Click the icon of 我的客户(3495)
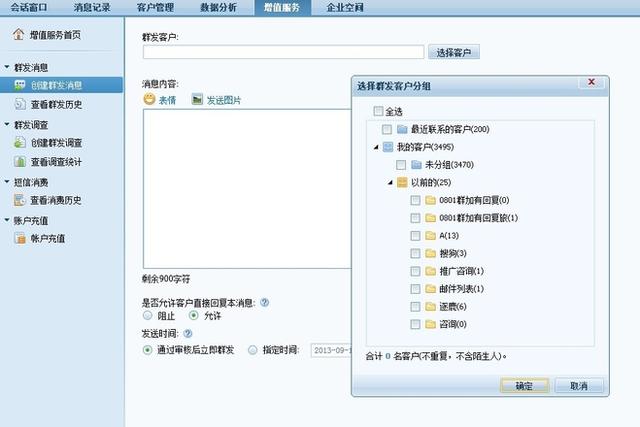The width and height of the screenshot is (640, 427). [388, 147]
